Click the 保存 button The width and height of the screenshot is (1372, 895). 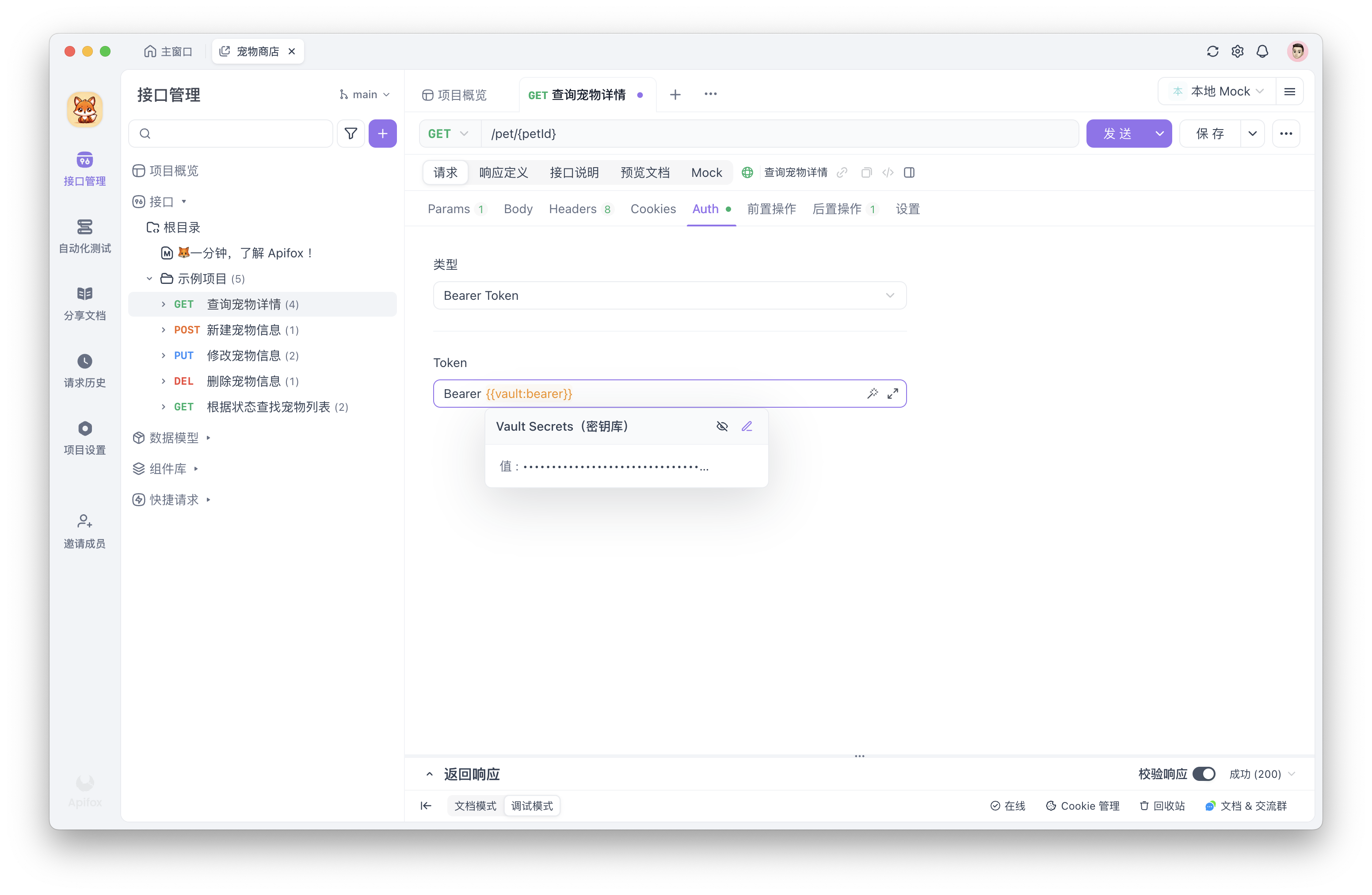pos(1209,134)
